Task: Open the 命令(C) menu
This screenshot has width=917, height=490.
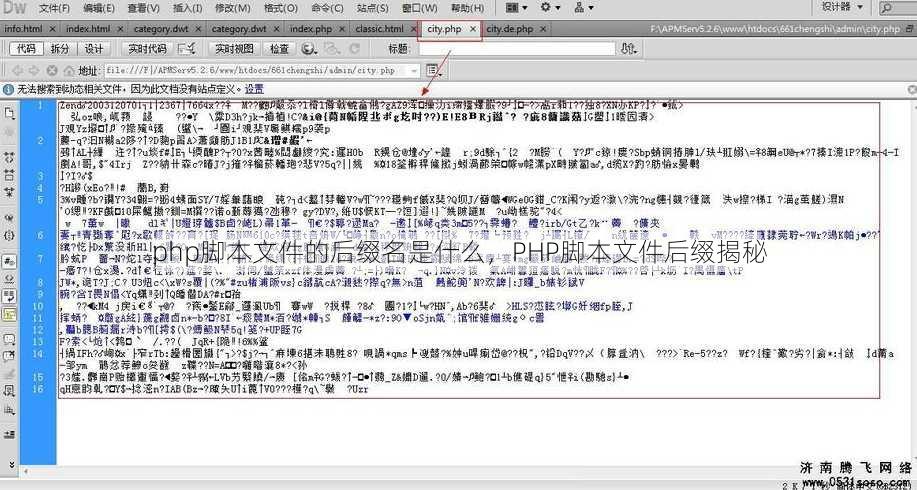Action: click(x=327, y=8)
